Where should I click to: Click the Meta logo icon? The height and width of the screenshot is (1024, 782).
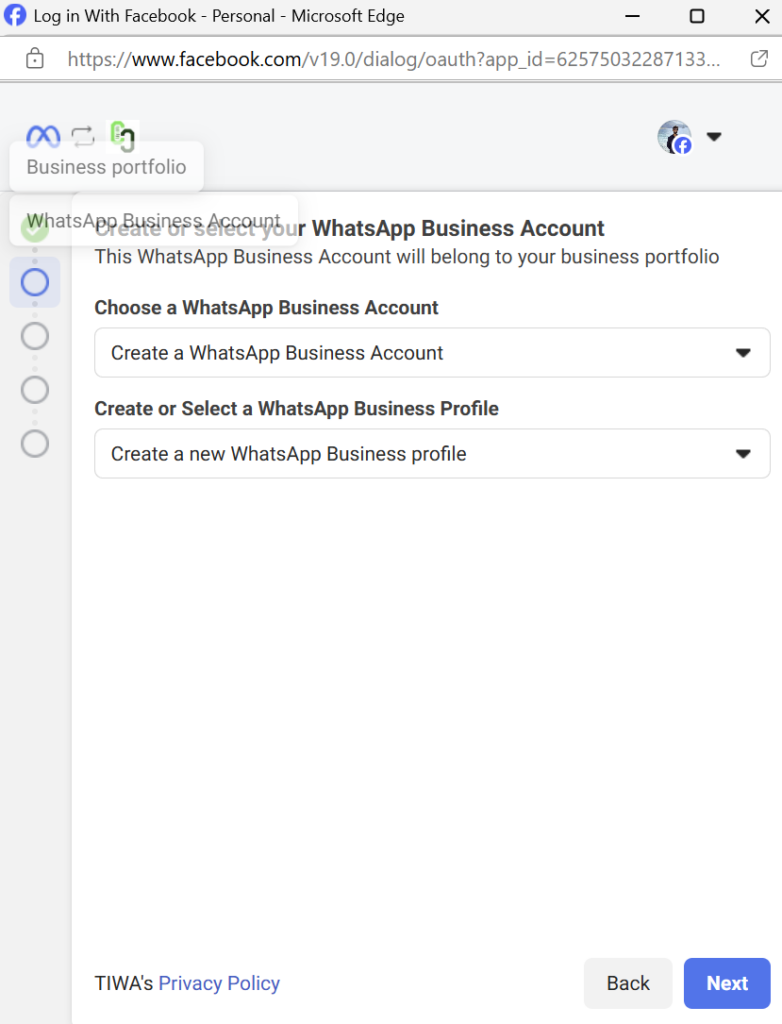pos(43,136)
